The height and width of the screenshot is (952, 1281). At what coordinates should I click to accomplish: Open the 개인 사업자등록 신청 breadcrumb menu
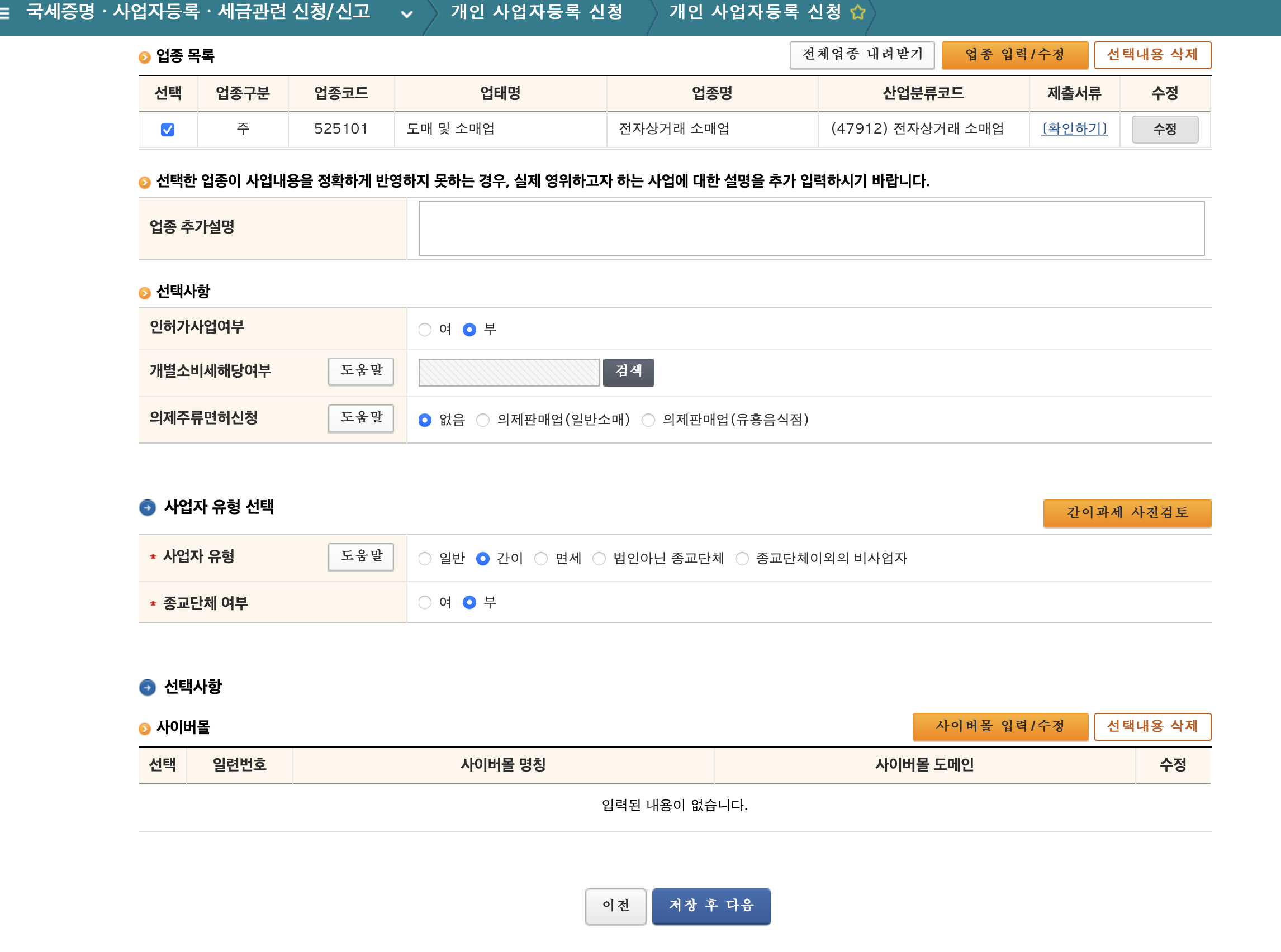tap(536, 12)
